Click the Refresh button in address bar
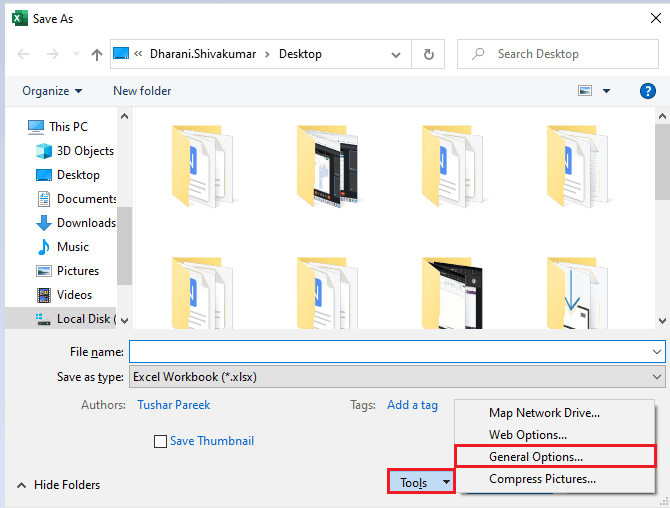 pyautogui.click(x=428, y=54)
